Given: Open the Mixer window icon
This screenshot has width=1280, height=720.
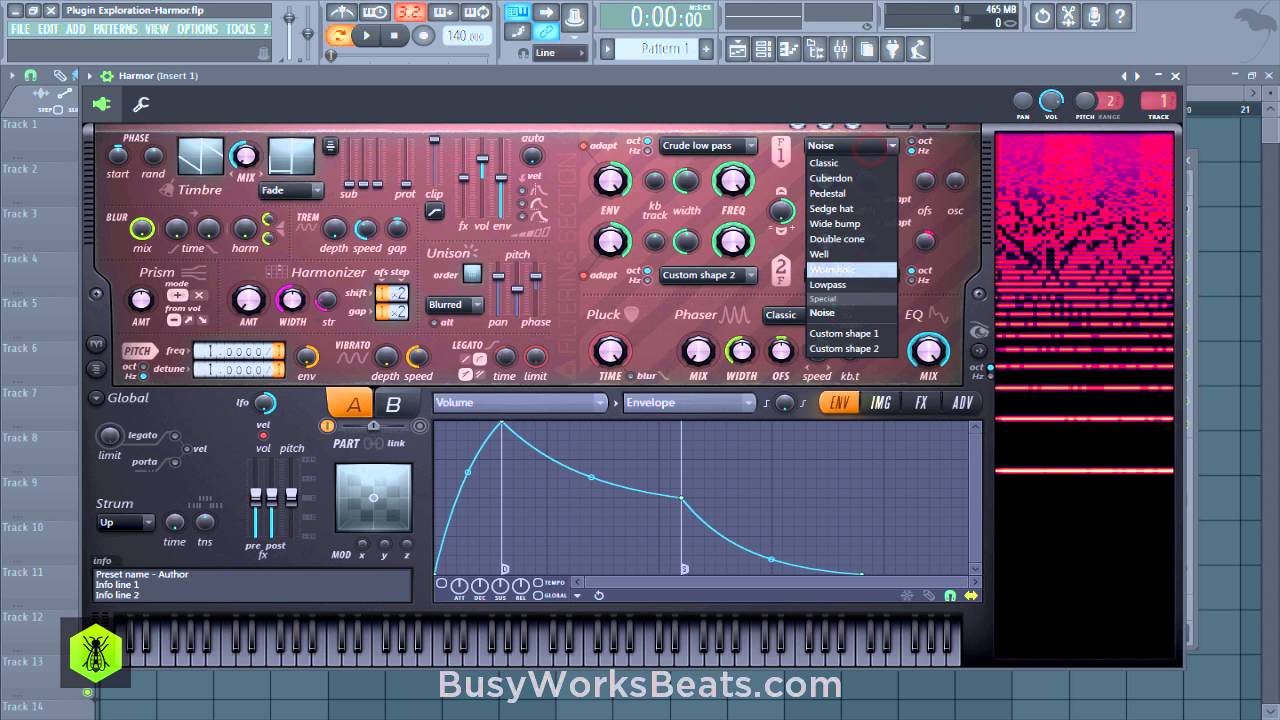Looking at the screenshot, I should click(840, 48).
